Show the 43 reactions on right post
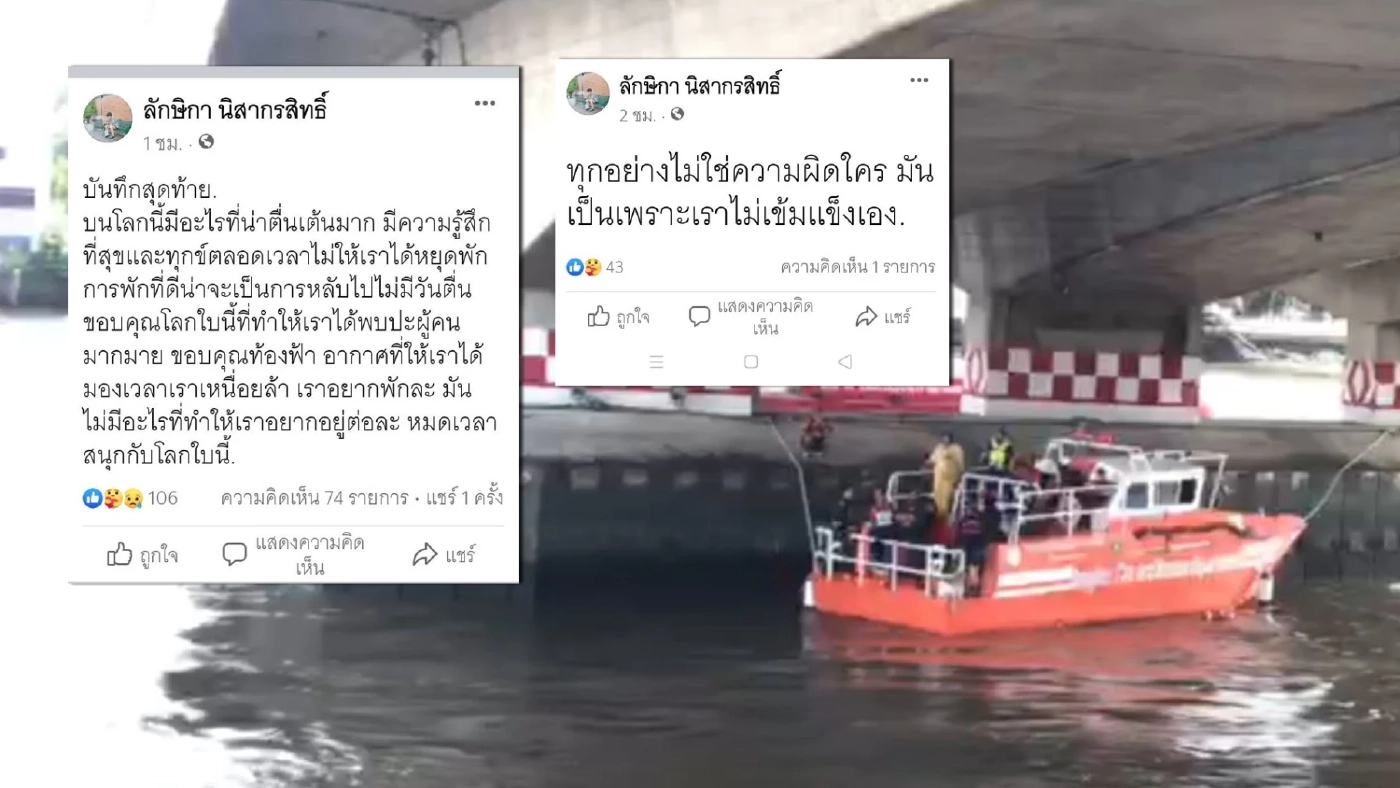Screen dimensions: 1400x788 point(595,267)
